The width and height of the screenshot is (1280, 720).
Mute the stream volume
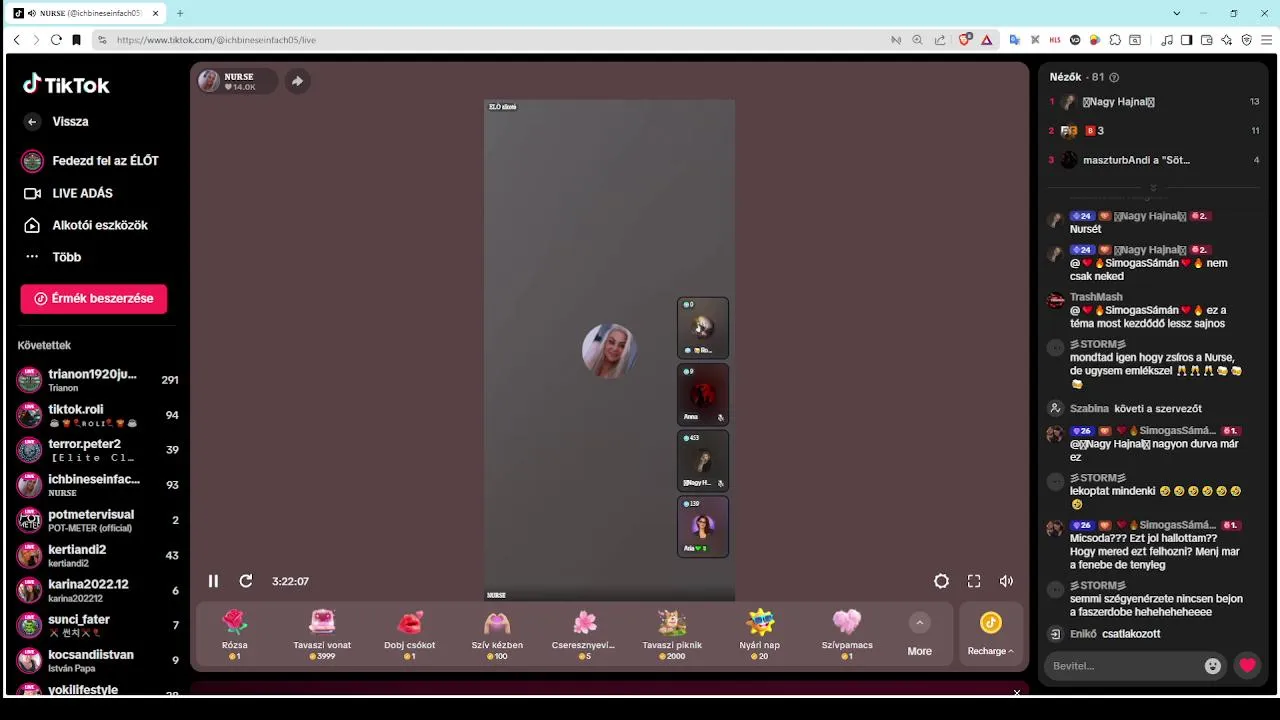click(x=1006, y=581)
